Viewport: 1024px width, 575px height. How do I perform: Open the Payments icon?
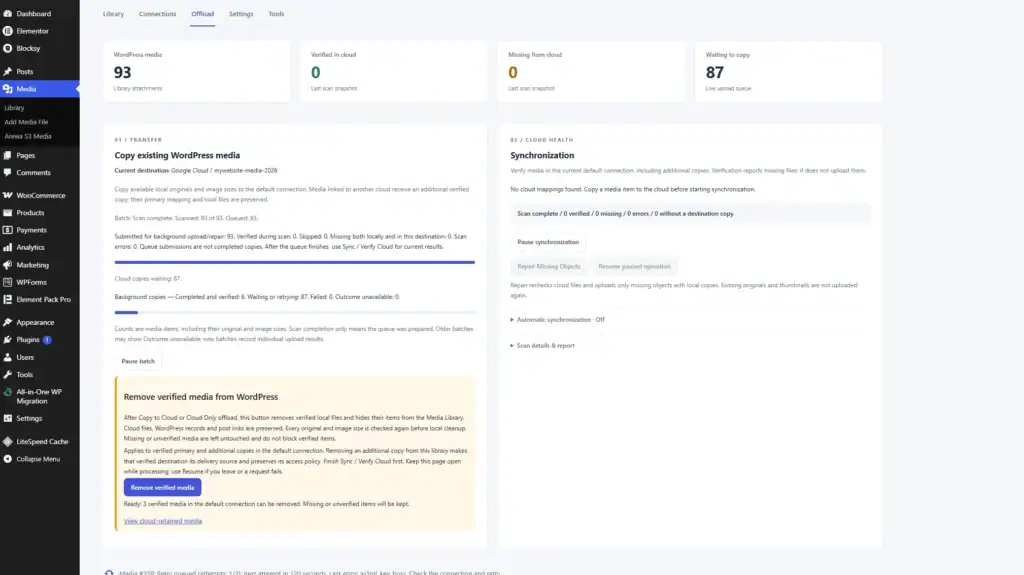coord(7,230)
